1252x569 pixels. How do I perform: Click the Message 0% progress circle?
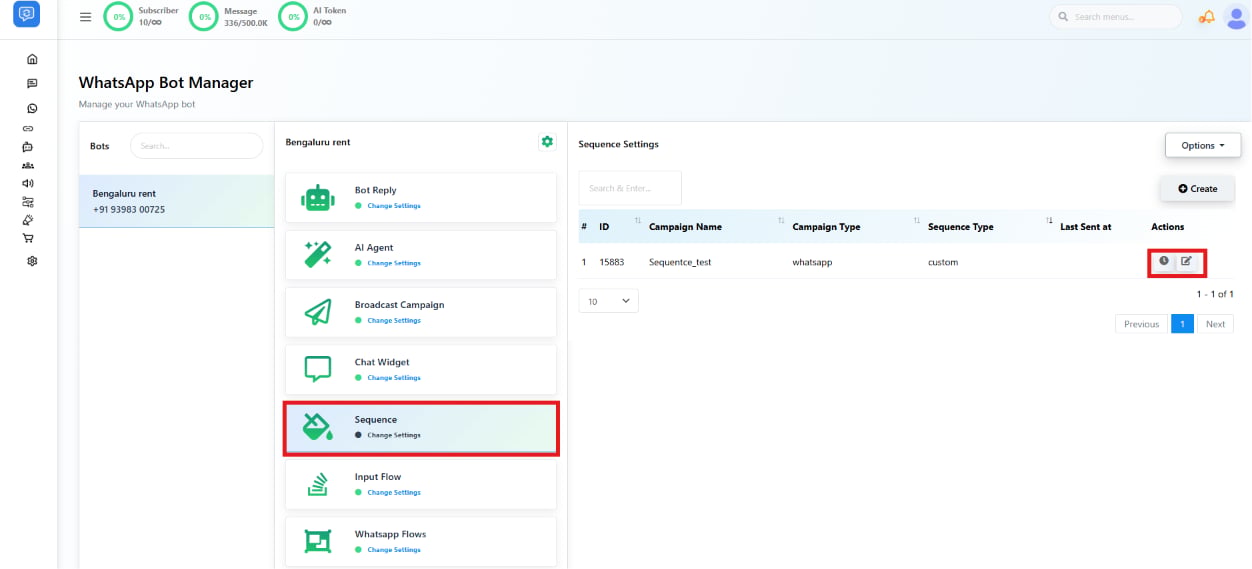point(205,17)
